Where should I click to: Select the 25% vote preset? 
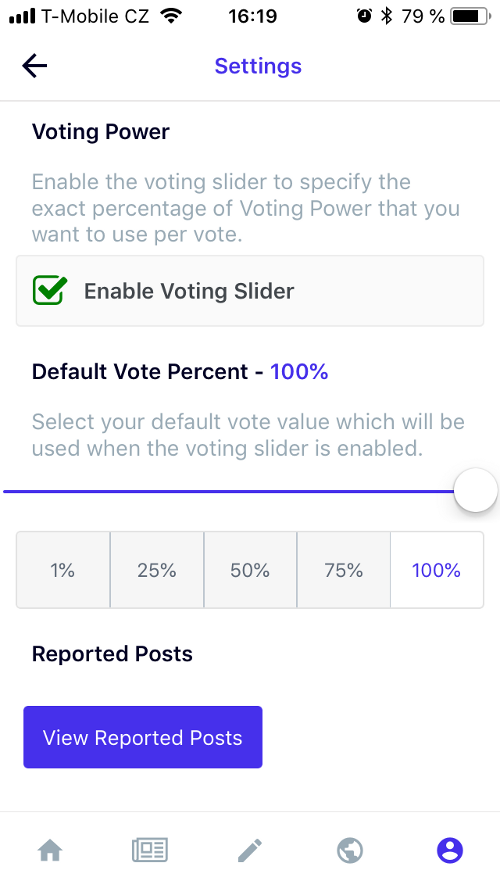pyautogui.click(x=157, y=570)
